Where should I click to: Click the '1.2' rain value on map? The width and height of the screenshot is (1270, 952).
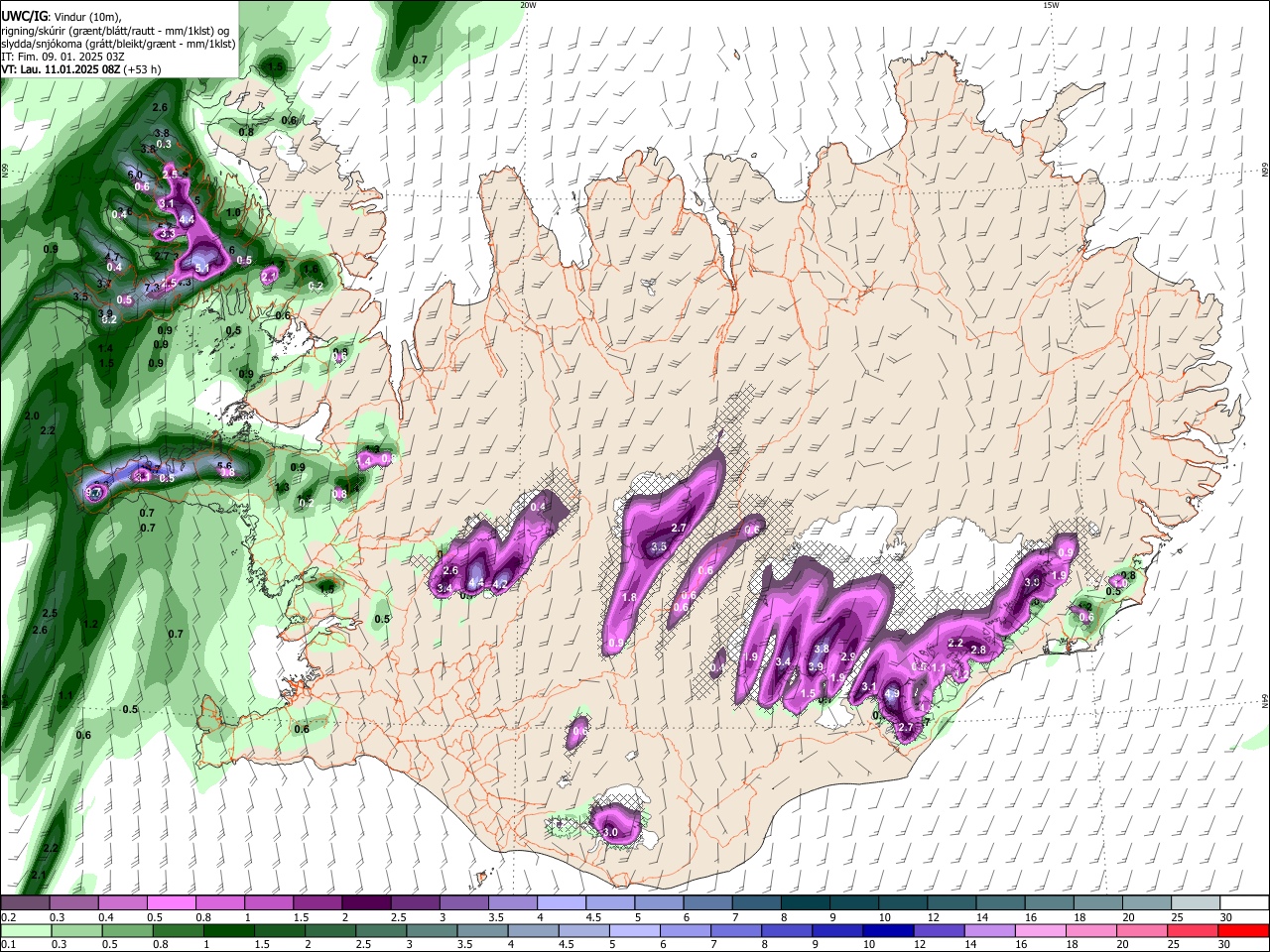click(x=91, y=624)
